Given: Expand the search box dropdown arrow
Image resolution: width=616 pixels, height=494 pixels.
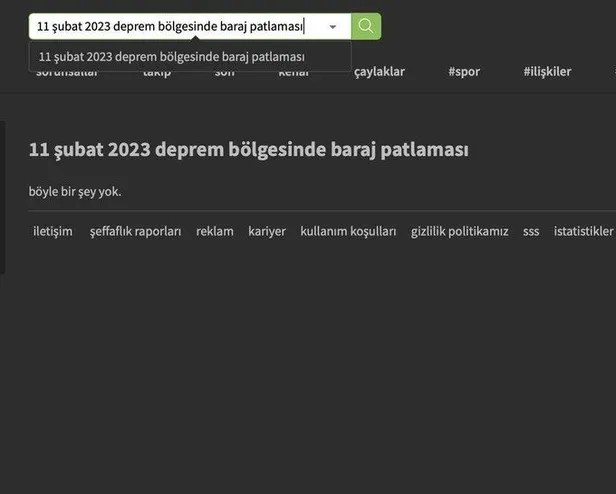Looking at the screenshot, I should coord(333,27).
